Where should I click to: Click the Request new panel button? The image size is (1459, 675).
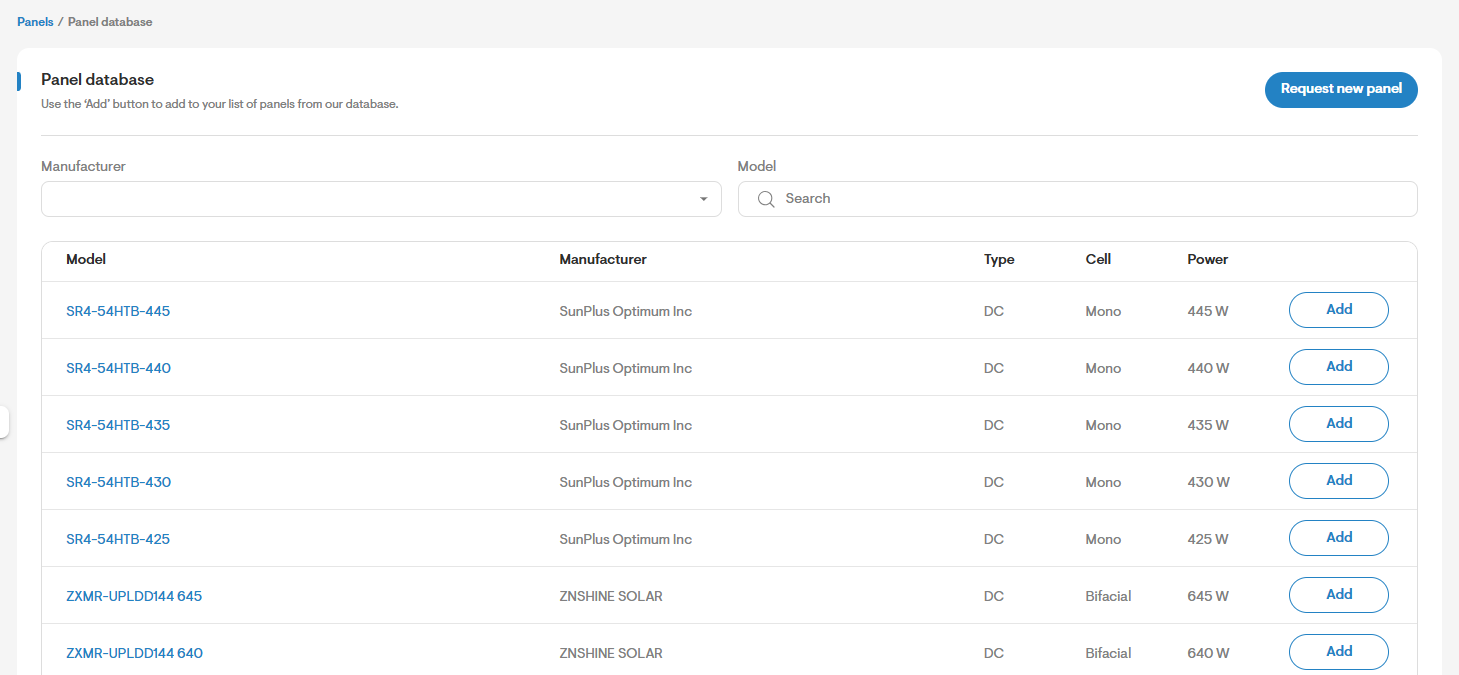click(x=1341, y=89)
